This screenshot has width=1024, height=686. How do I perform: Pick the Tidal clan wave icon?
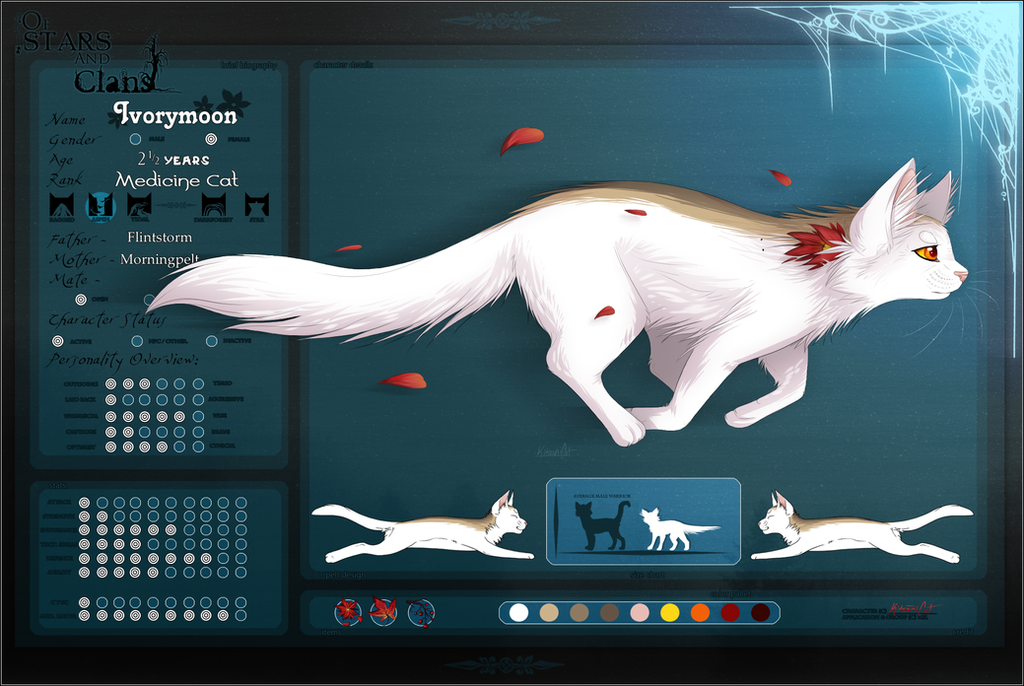(x=139, y=205)
